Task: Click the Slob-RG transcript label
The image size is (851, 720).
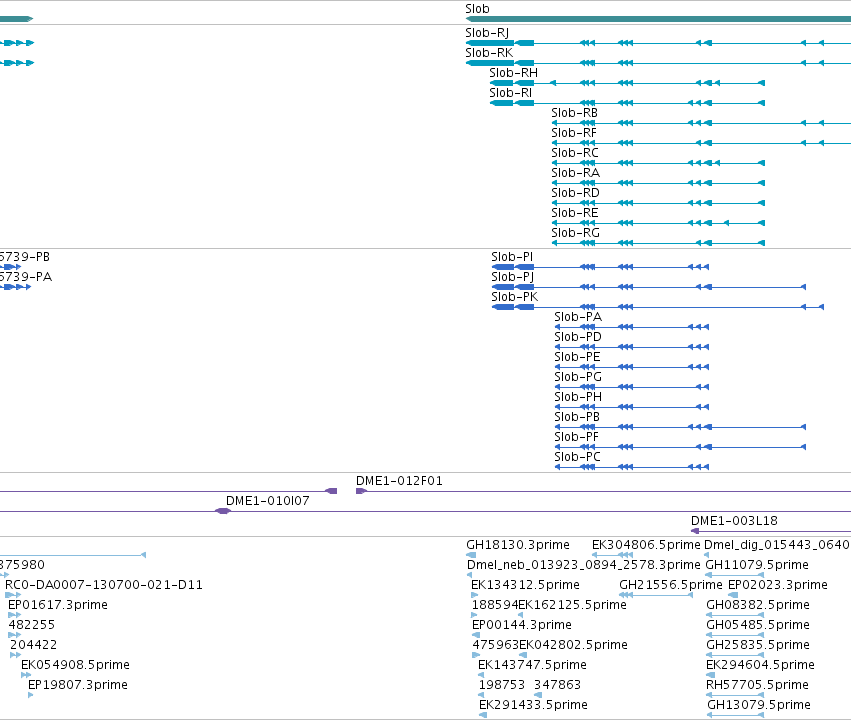Action: click(575, 233)
